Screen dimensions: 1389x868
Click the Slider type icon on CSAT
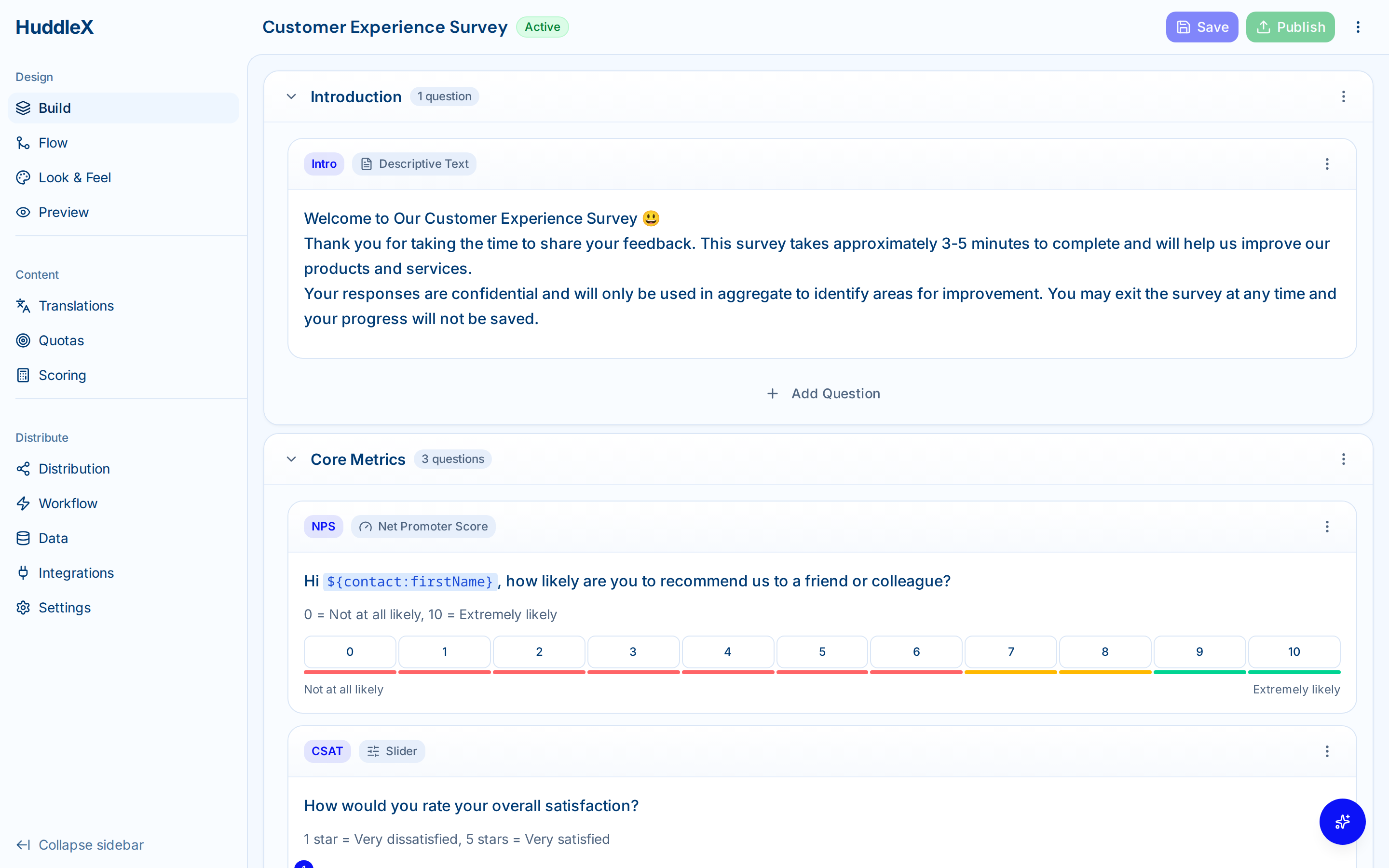[x=373, y=751]
